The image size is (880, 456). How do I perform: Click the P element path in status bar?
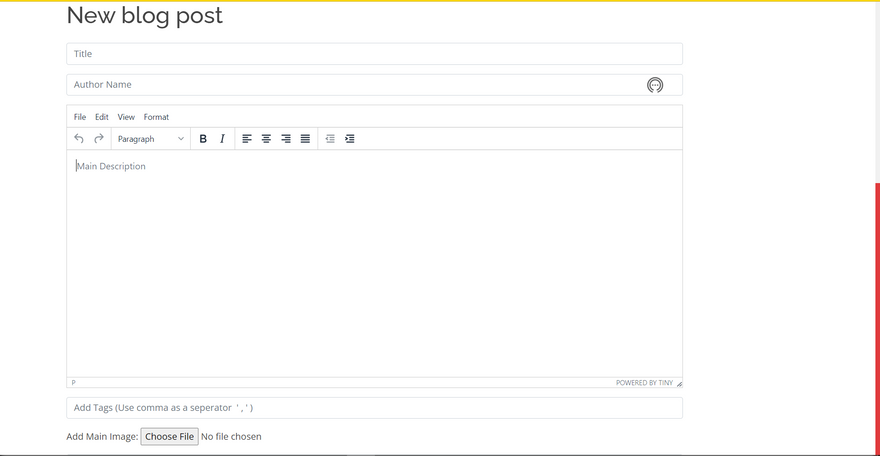[x=74, y=383]
